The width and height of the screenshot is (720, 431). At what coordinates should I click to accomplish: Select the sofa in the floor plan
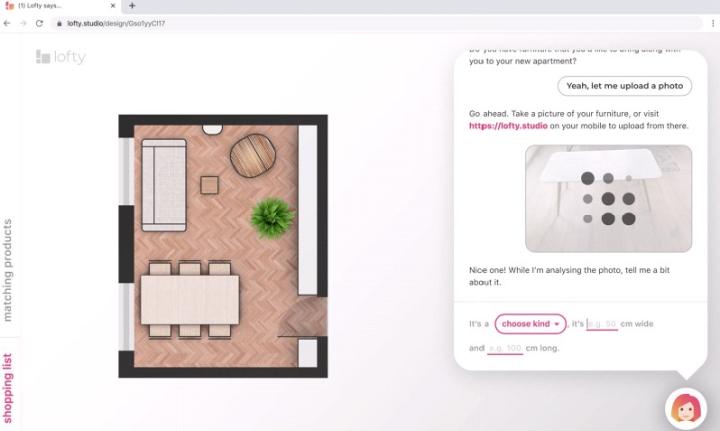tap(164, 185)
